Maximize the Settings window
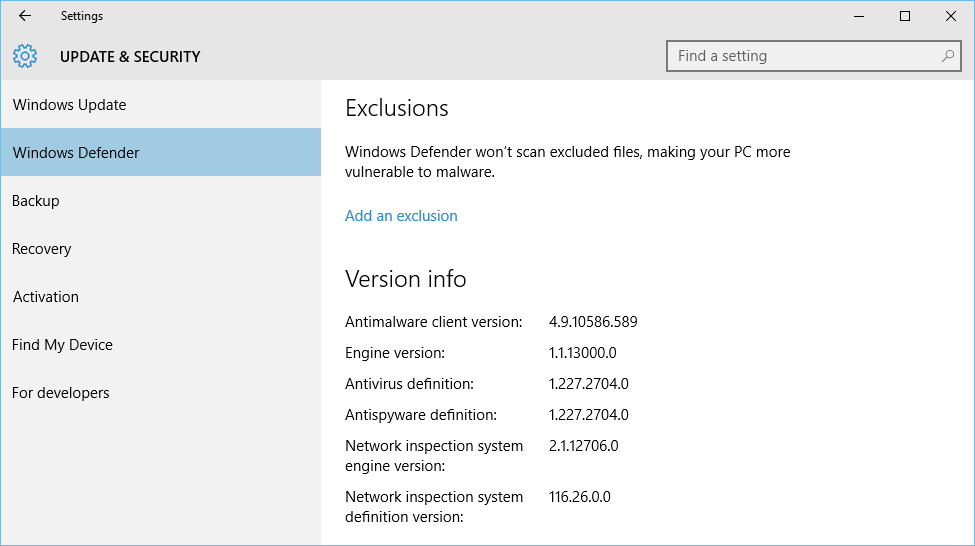 click(905, 16)
